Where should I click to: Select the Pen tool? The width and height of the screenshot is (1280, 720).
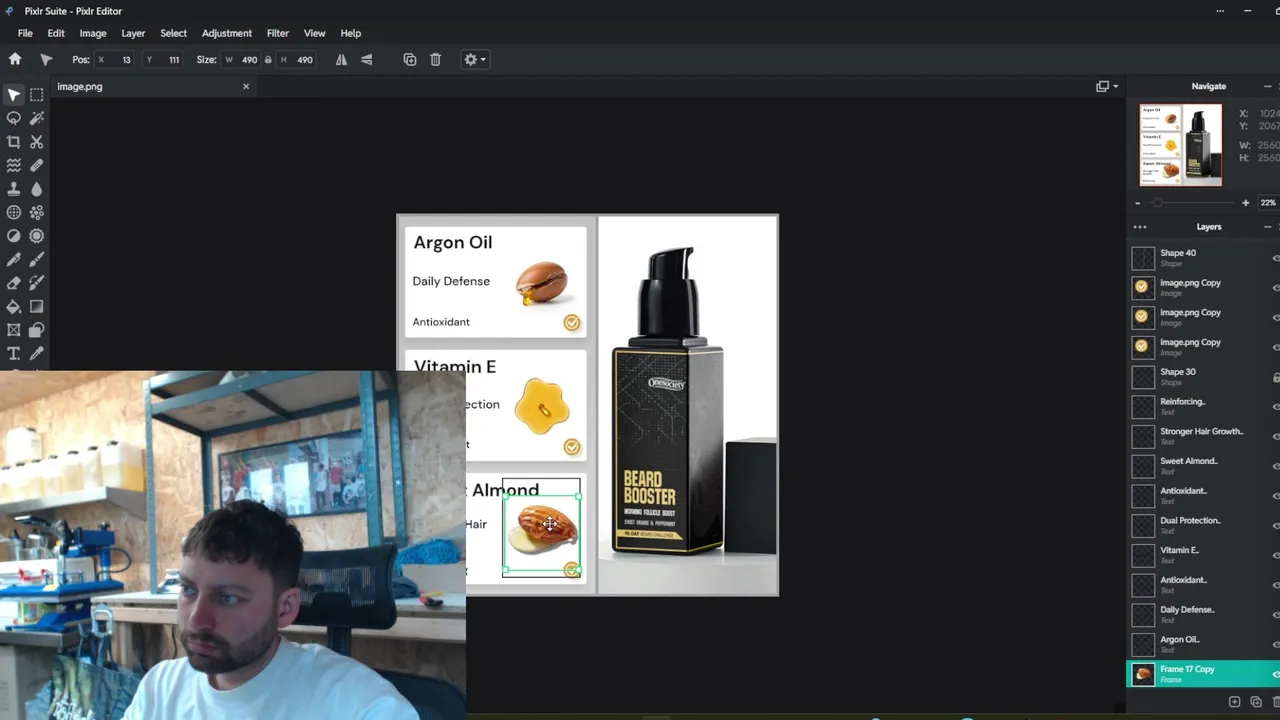[x=14, y=259]
